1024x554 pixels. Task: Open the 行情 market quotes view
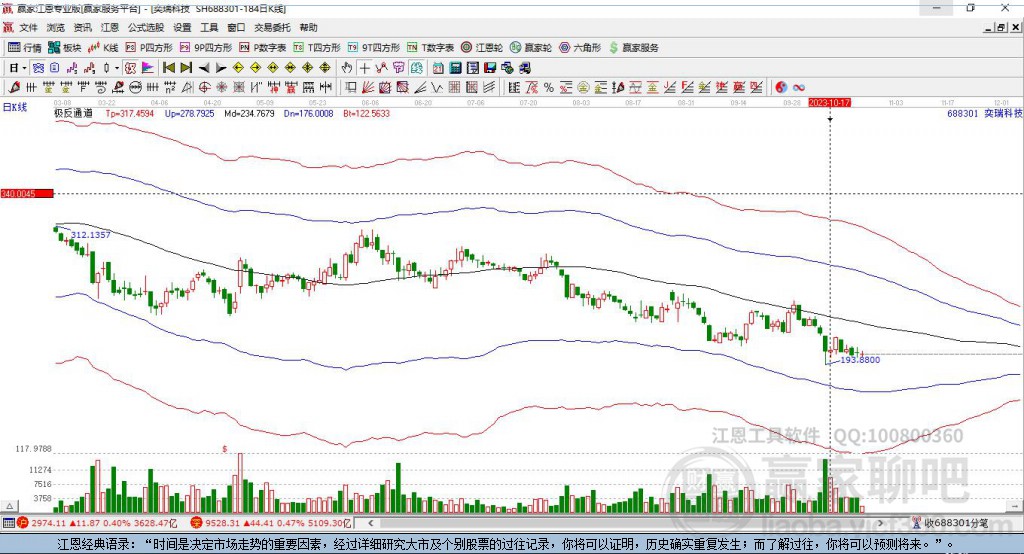click(24, 48)
